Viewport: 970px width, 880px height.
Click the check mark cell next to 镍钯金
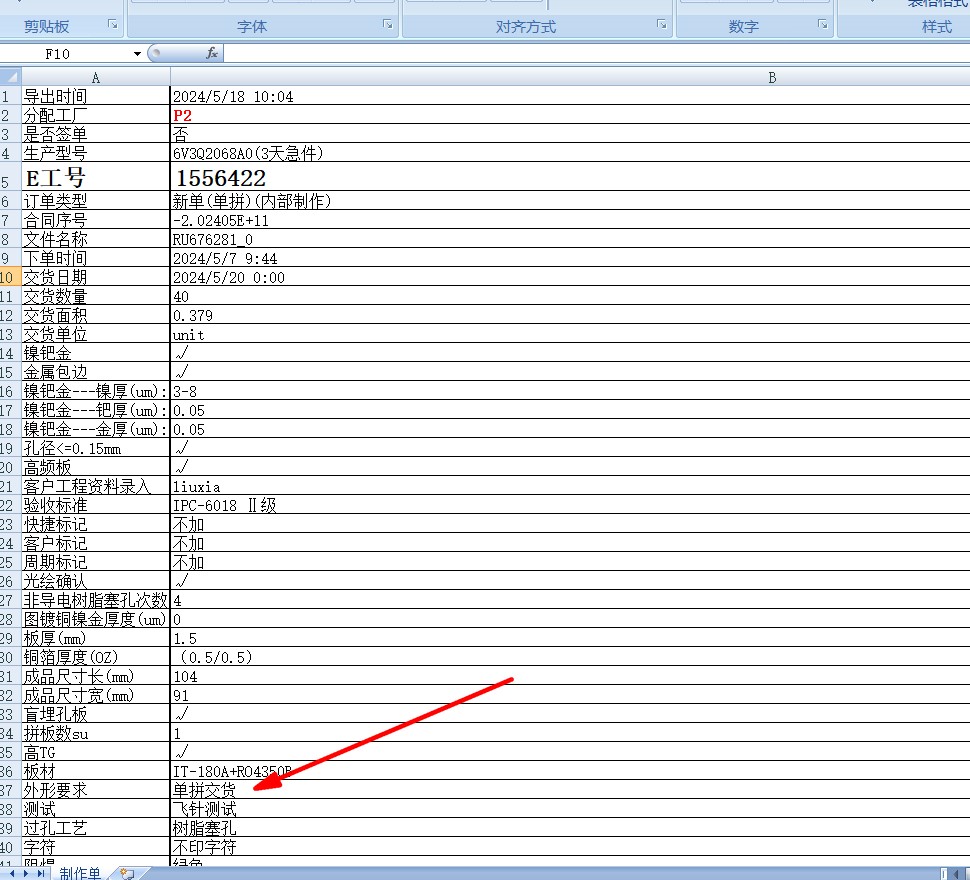(x=570, y=353)
